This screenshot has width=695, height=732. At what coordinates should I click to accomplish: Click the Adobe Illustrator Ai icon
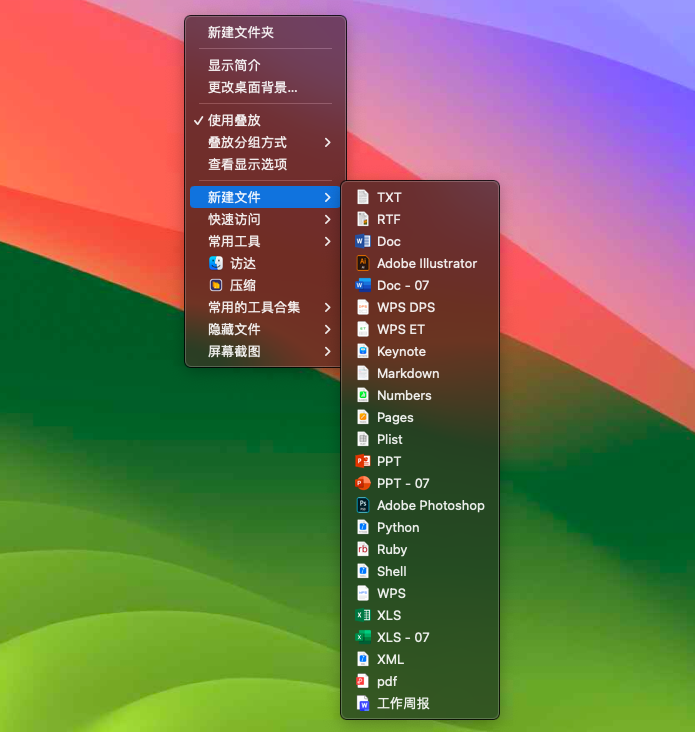pos(363,263)
